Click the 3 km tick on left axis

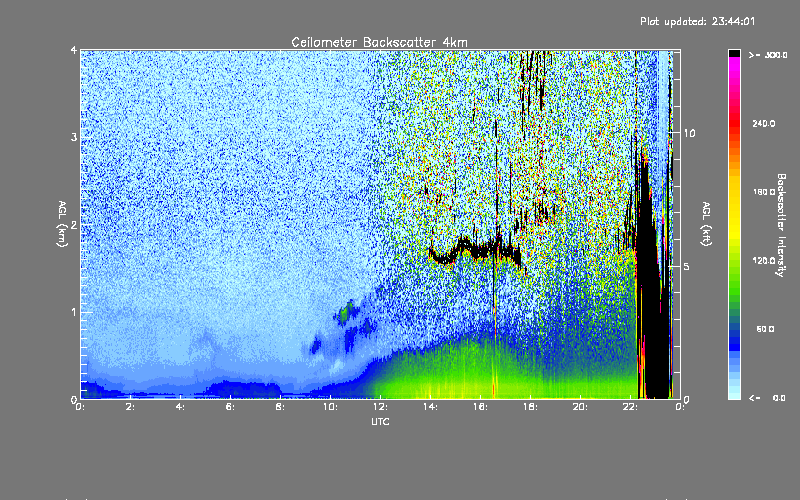(x=74, y=137)
